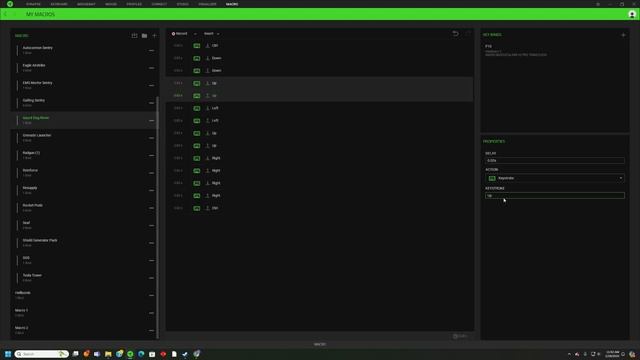This screenshot has width=640, height=360.
Task: Open options menu for Eagle Airstrike macro
Action: (x=151, y=68)
